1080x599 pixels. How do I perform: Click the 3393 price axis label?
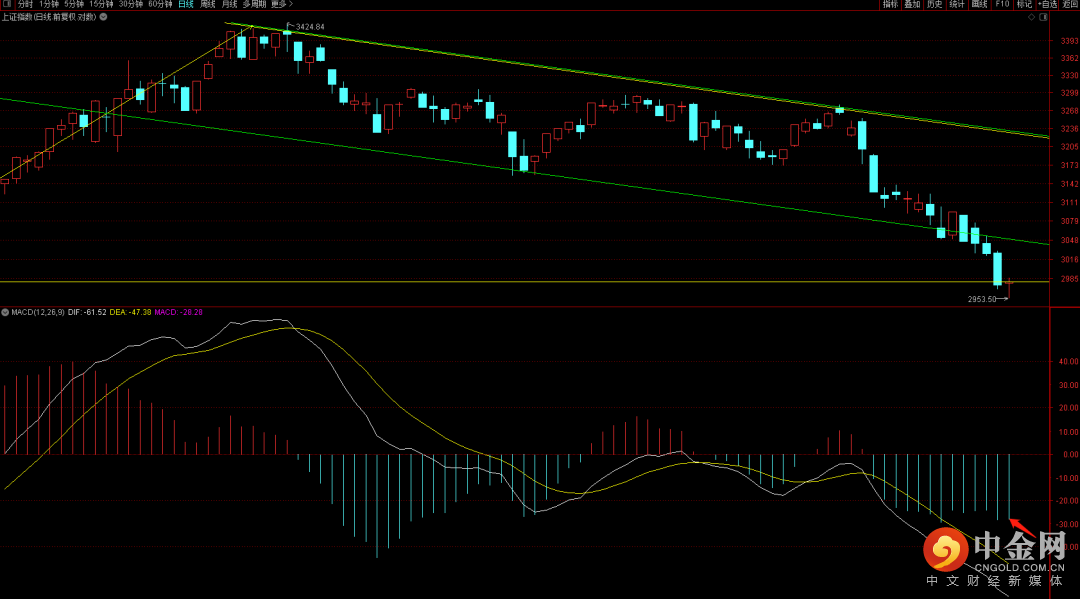click(1070, 41)
